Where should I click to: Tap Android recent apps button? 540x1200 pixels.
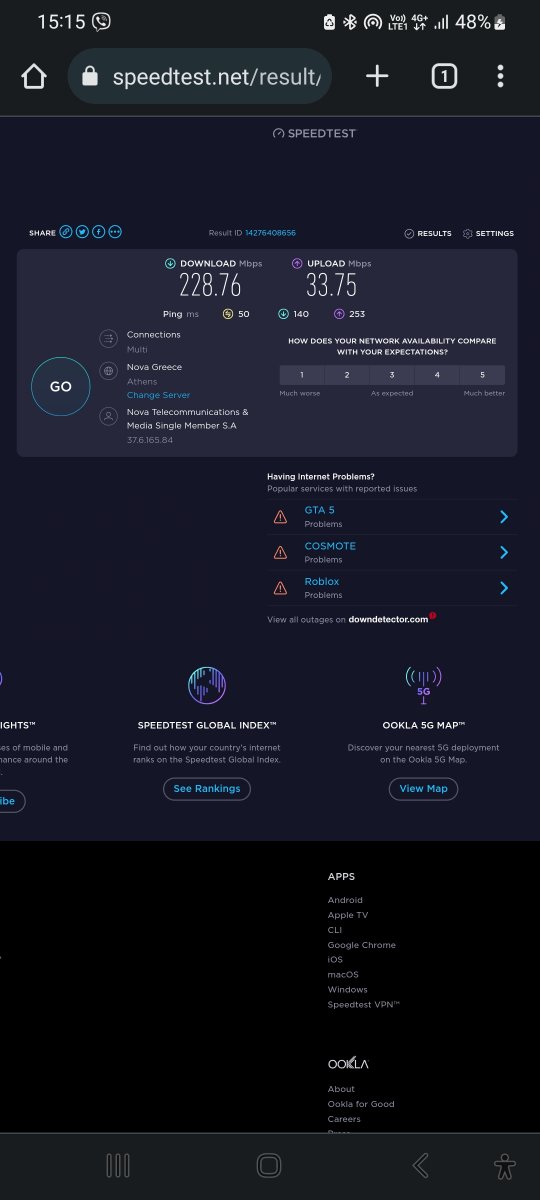point(118,1165)
